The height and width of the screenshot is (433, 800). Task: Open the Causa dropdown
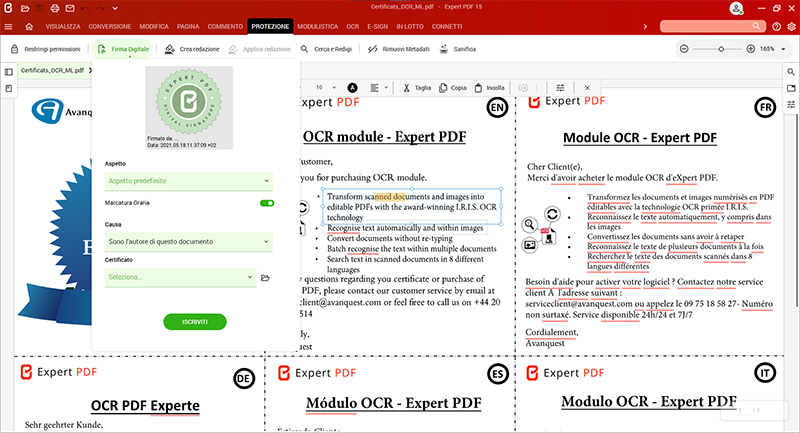[x=189, y=242]
